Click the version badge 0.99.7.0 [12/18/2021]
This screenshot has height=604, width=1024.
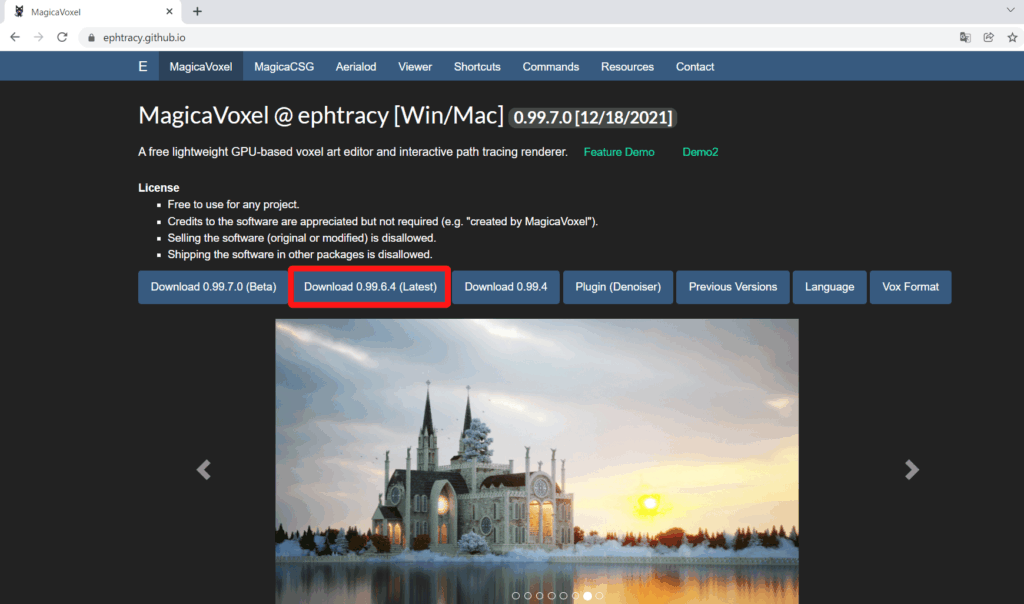click(x=592, y=118)
